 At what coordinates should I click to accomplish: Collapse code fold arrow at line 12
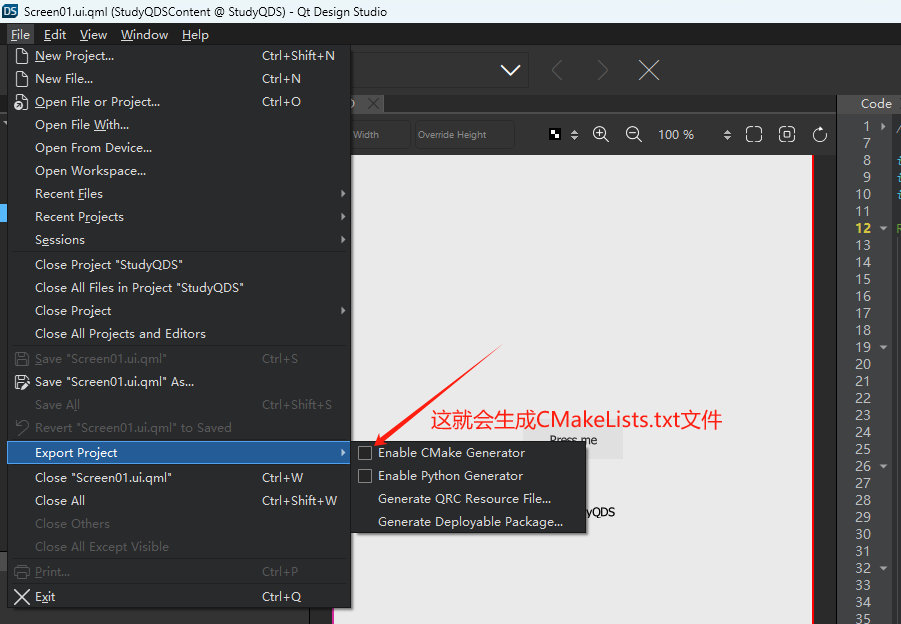[x=883, y=228]
